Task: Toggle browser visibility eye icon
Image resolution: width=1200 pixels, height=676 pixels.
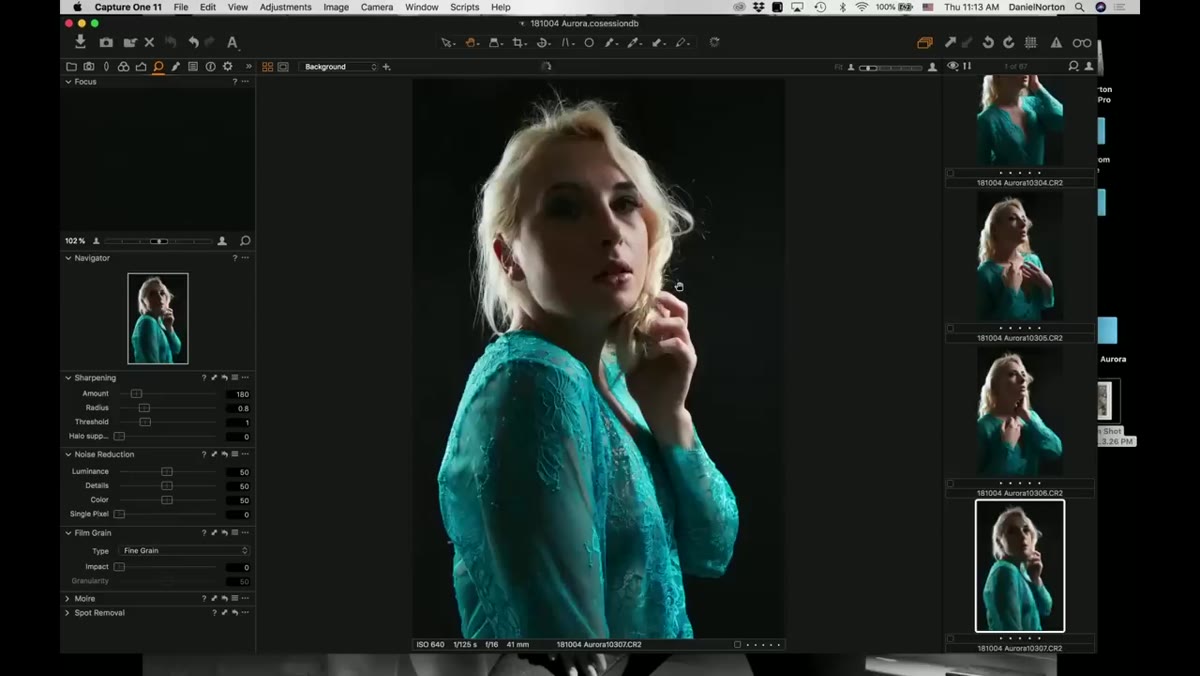Action: pos(952,66)
